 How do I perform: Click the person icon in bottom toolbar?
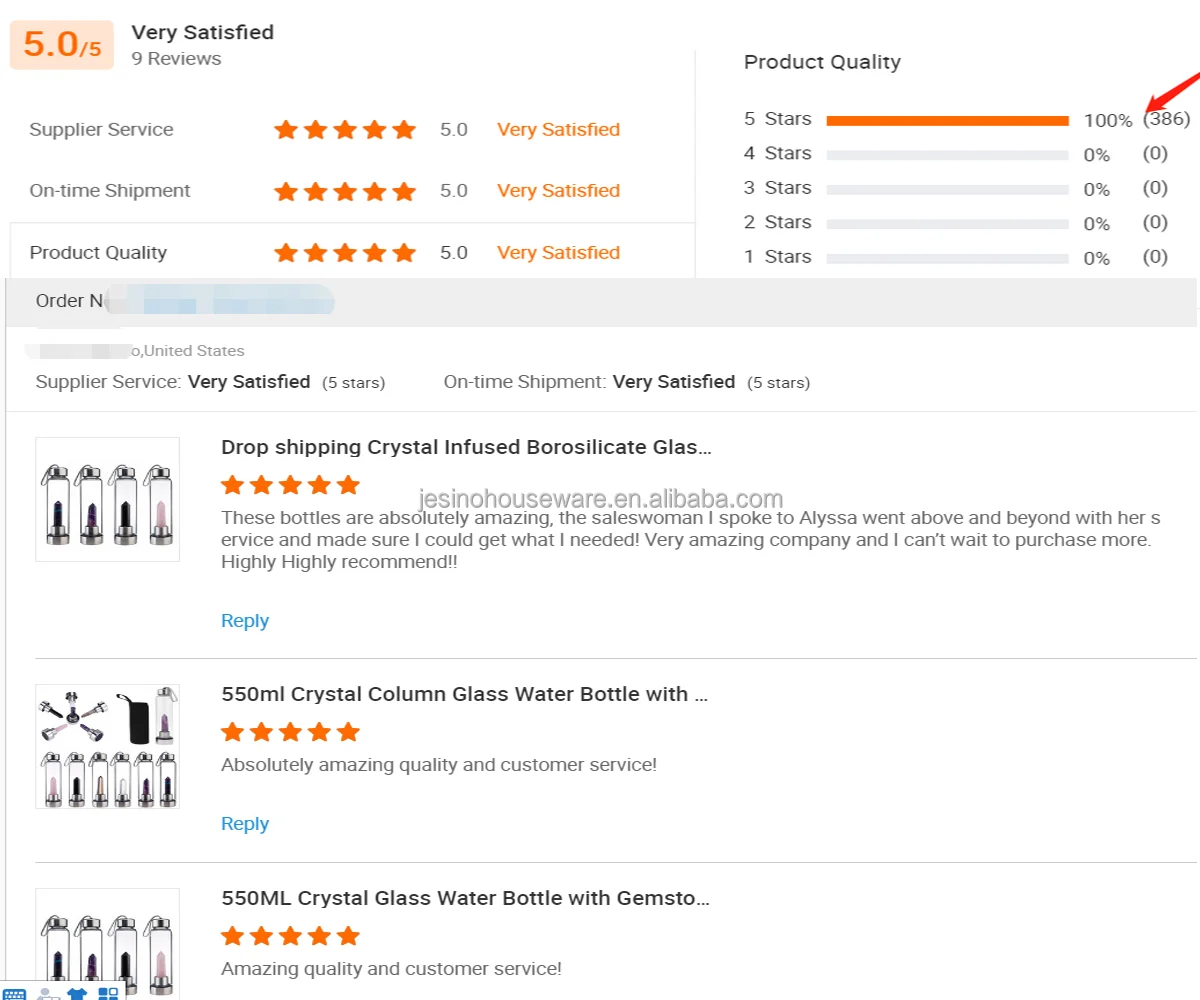coord(46,994)
